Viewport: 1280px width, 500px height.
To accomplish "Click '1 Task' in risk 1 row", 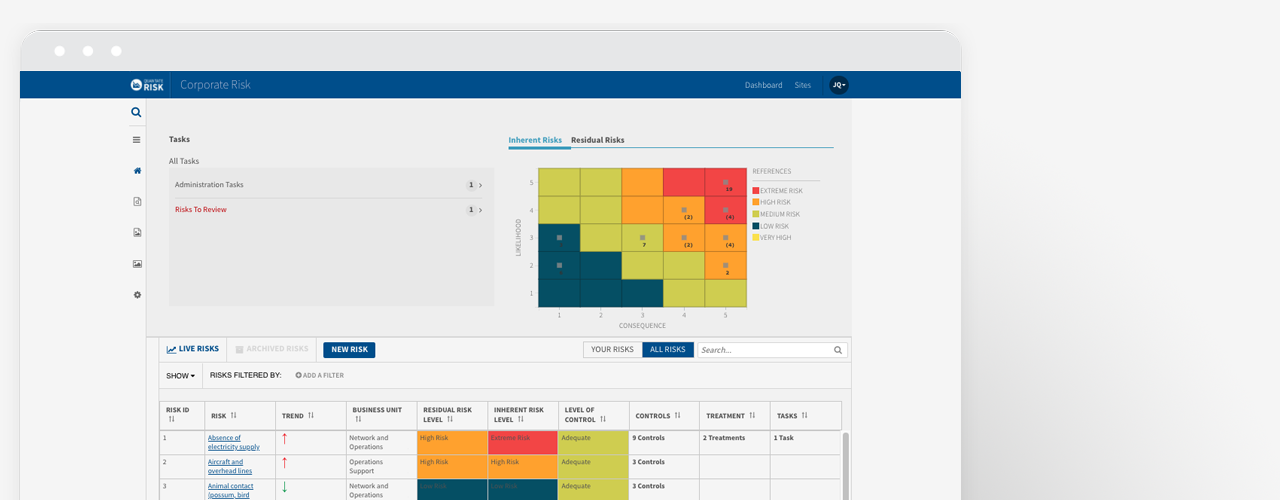I will (783, 438).
